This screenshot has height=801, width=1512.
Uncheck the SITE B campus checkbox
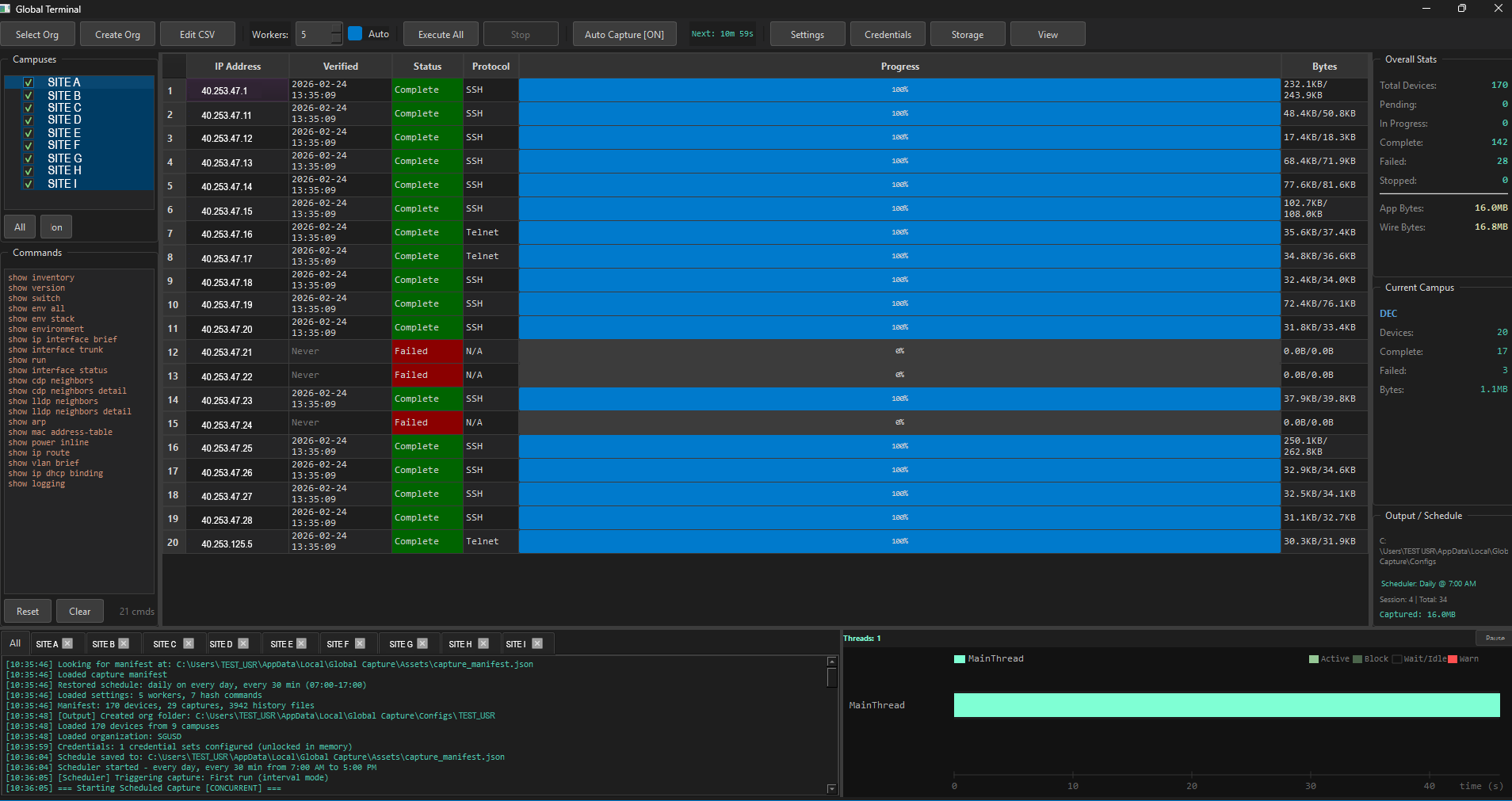(28, 95)
